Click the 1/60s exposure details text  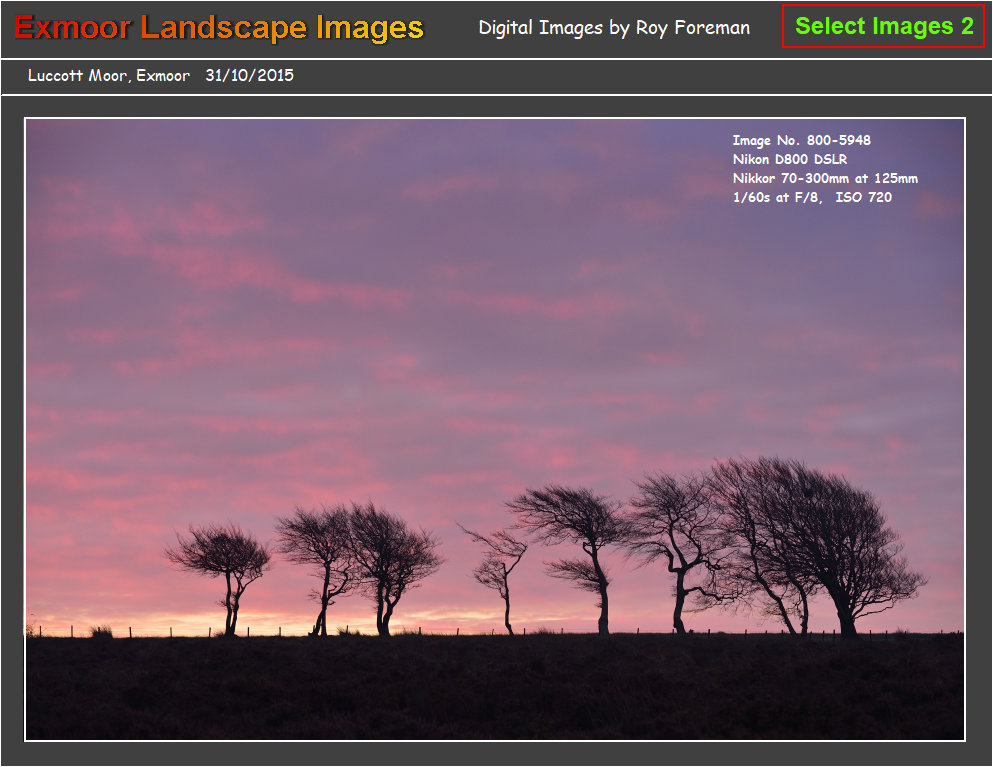[814, 198]
